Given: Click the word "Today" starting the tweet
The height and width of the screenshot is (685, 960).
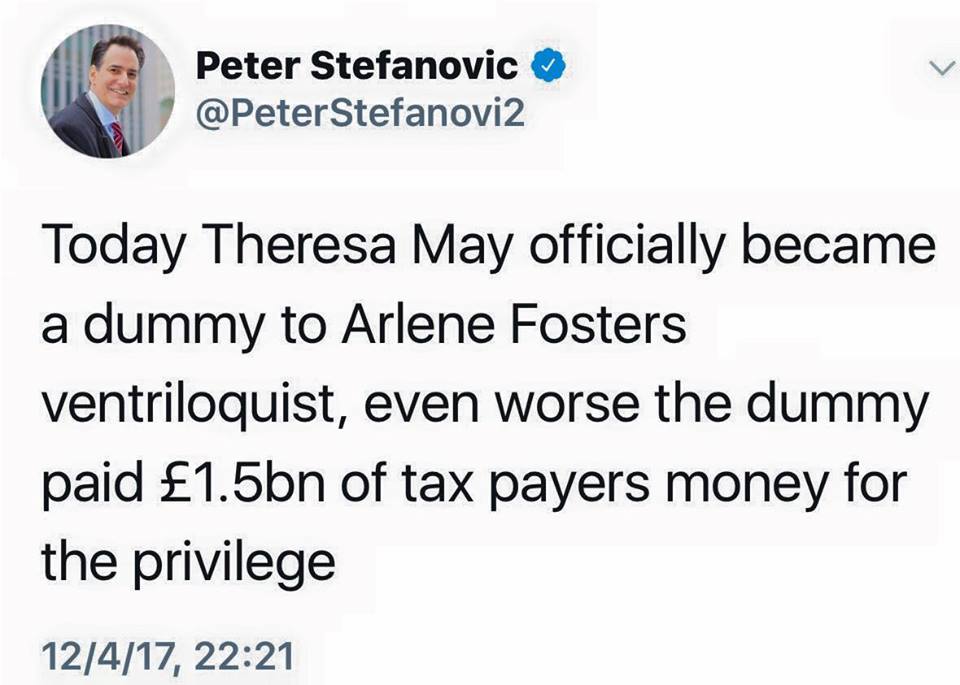Looking at the screenshot, I should click(114, 246).
